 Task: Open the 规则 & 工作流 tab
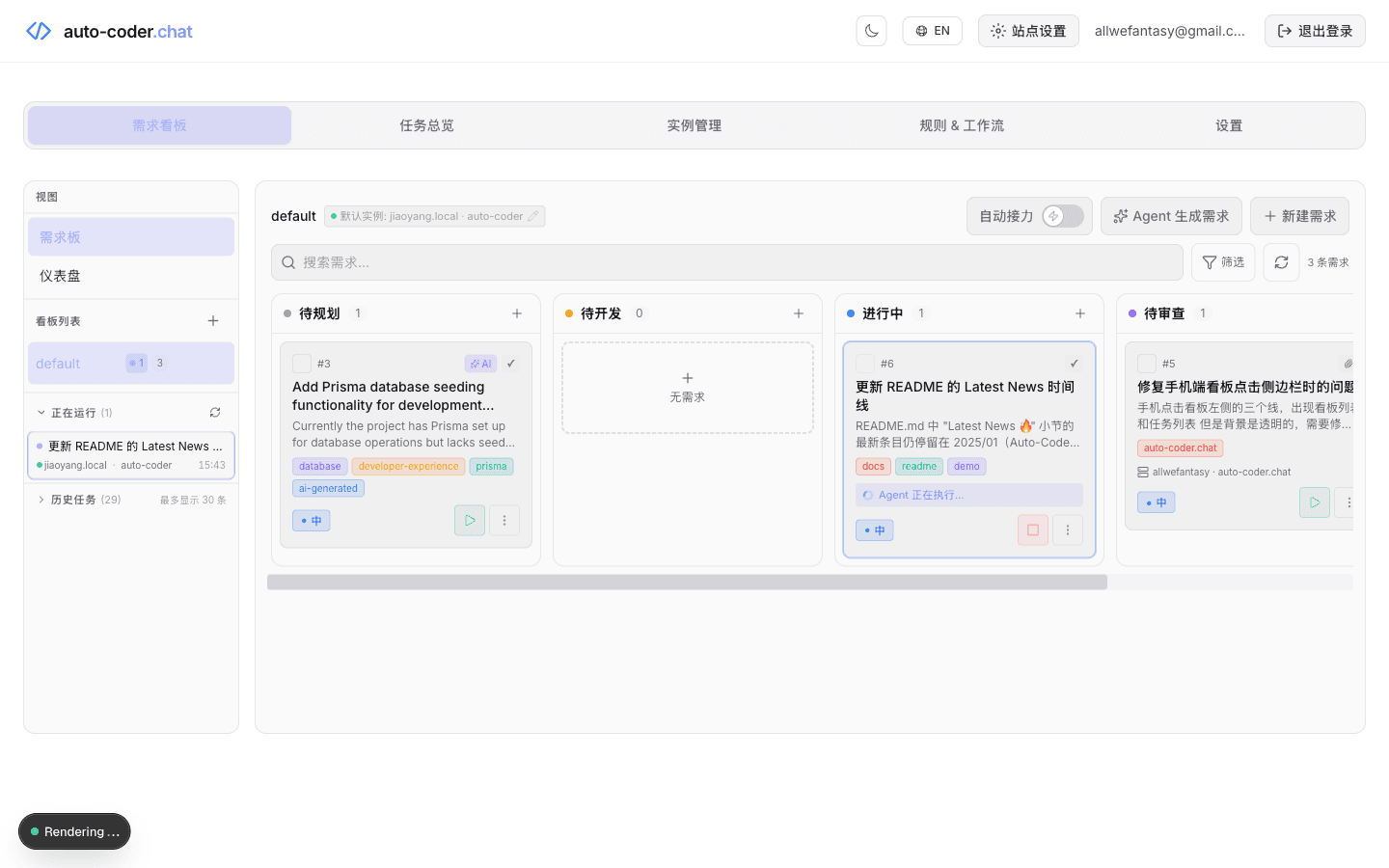click(962, 125)
